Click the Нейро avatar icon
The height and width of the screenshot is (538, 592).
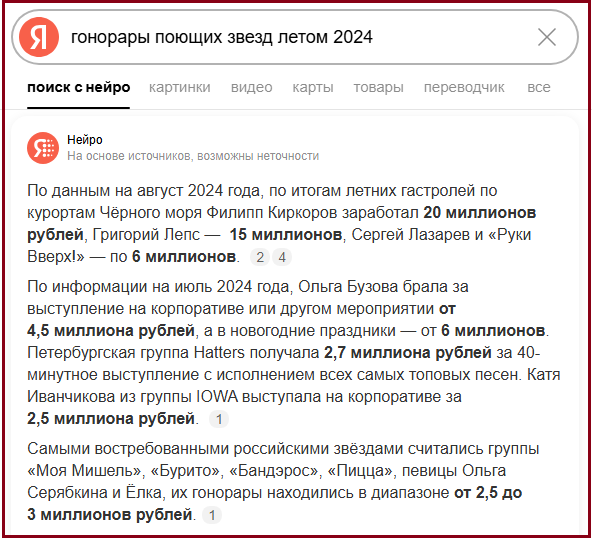point(43,148)
